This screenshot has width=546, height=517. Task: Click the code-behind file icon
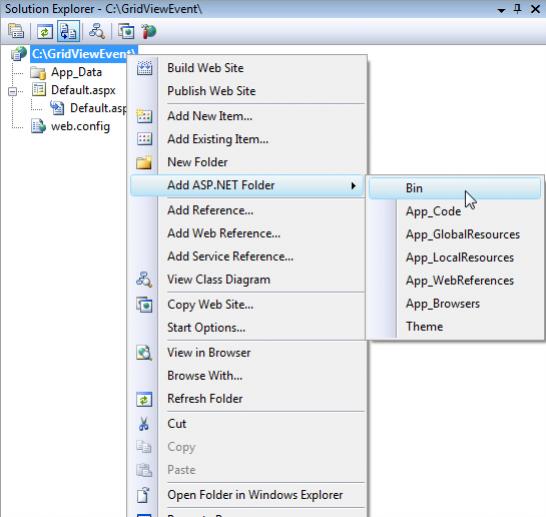[57, 108]
